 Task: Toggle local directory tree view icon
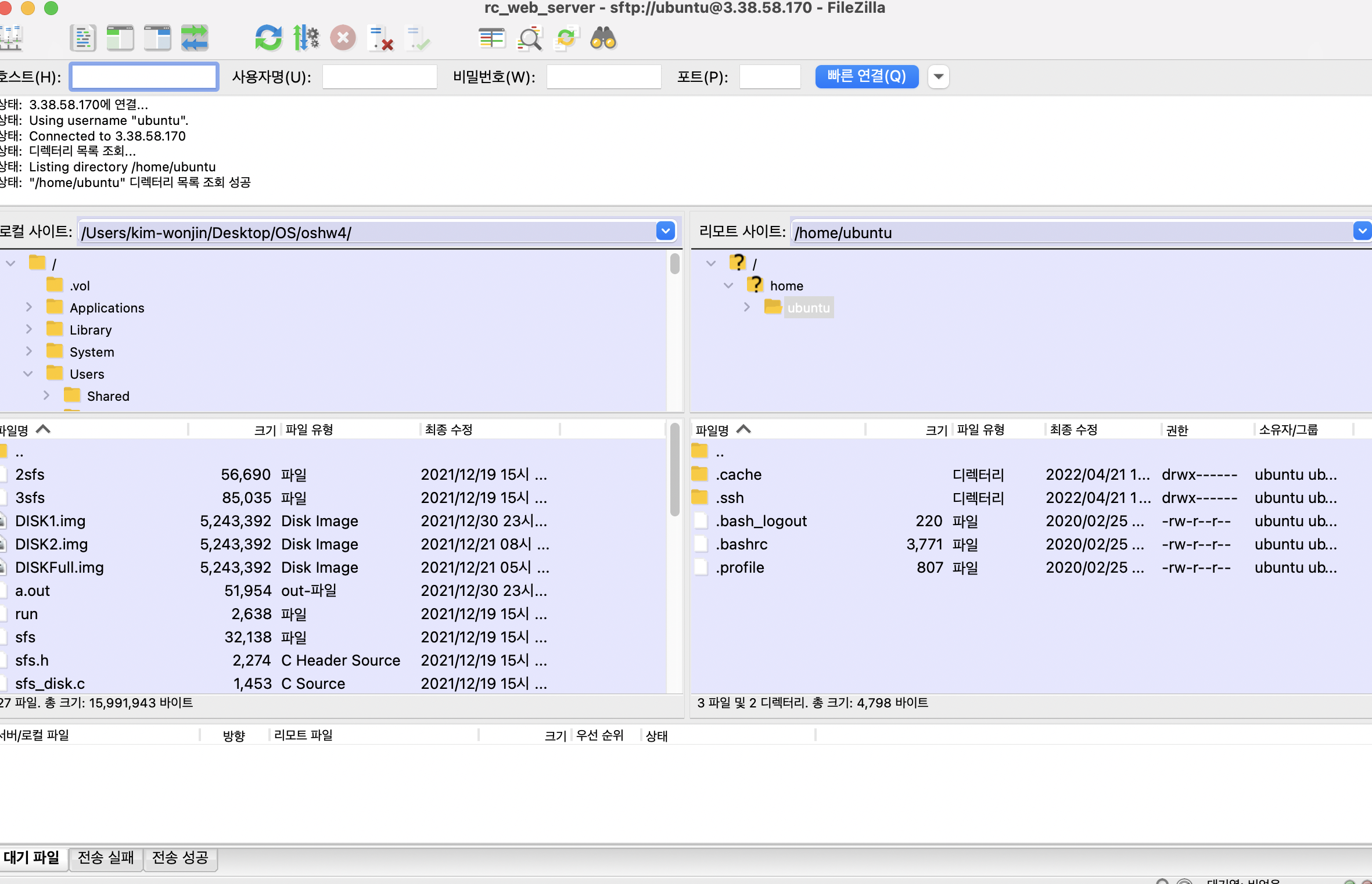coord(120,38)
